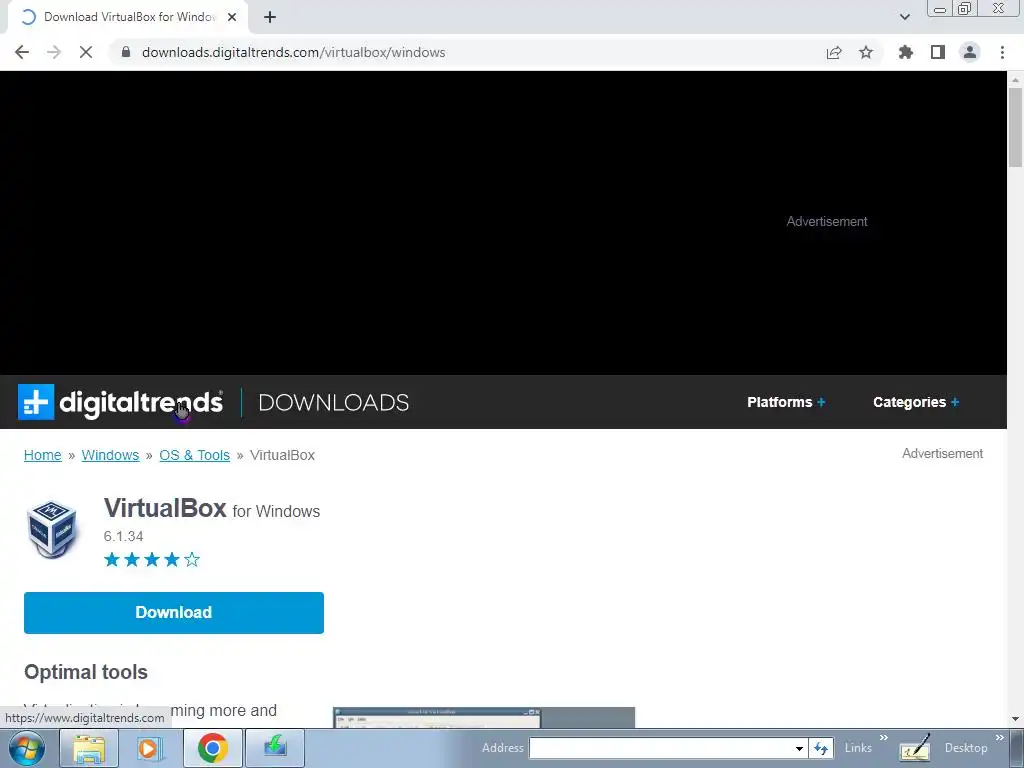Open the side panel icon

[x=938, y=52]
